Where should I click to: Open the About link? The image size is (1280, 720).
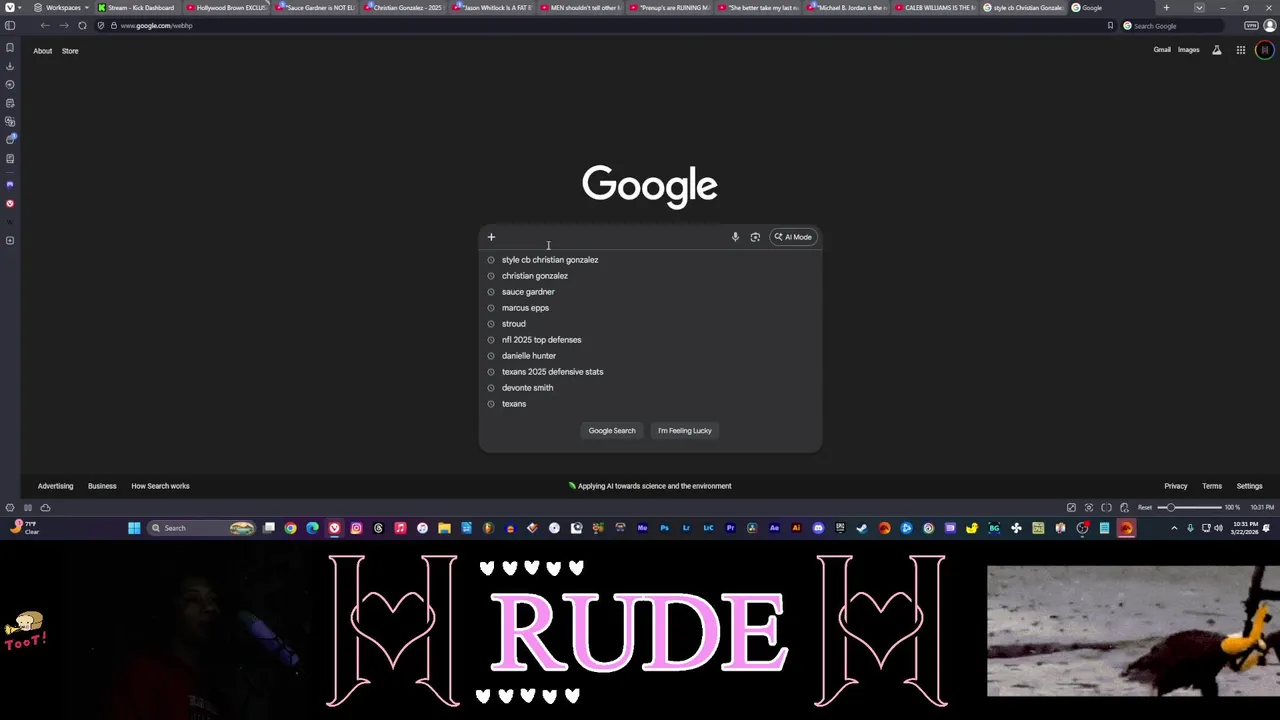point(43,51)
